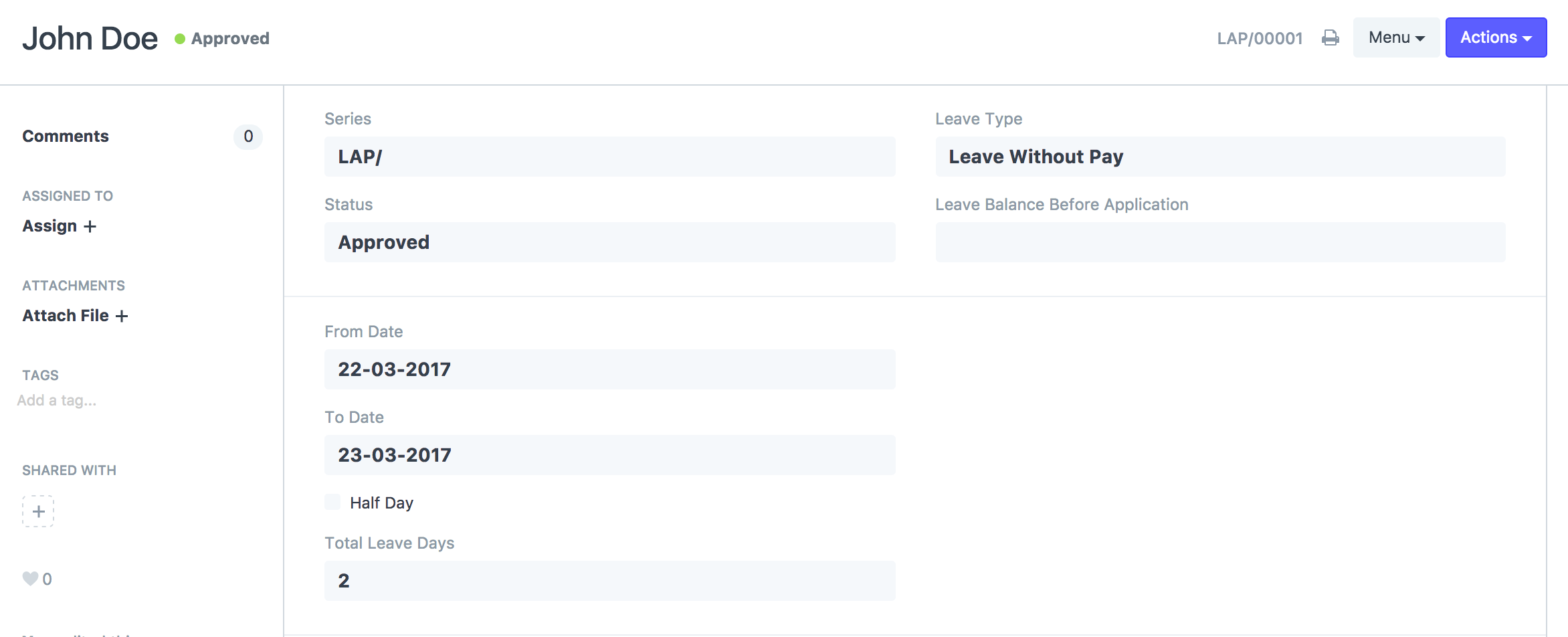
Task: Click the Add a tag field
Action: coord(57,401)
